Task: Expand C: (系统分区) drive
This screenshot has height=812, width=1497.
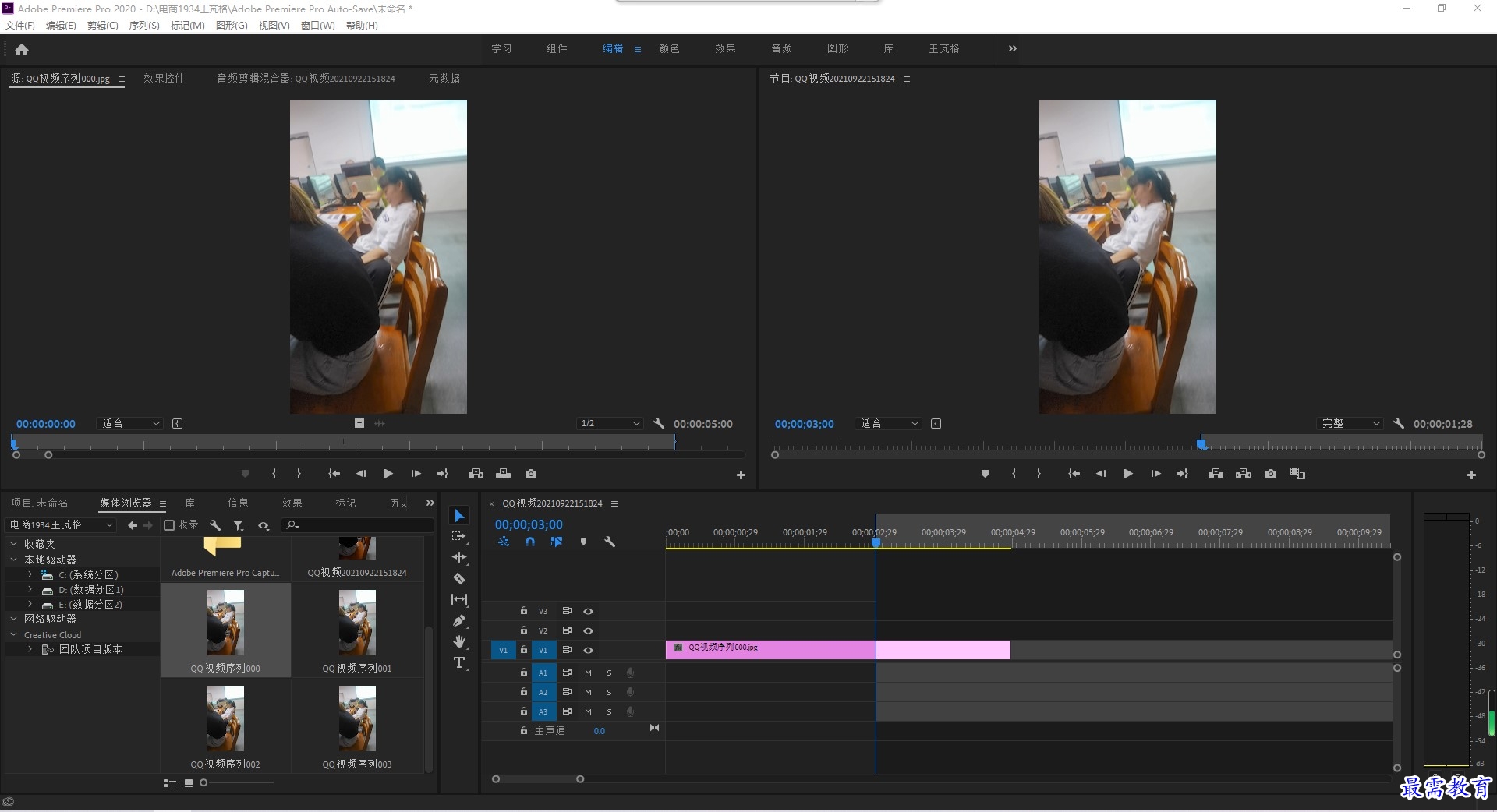Action: 30,574
